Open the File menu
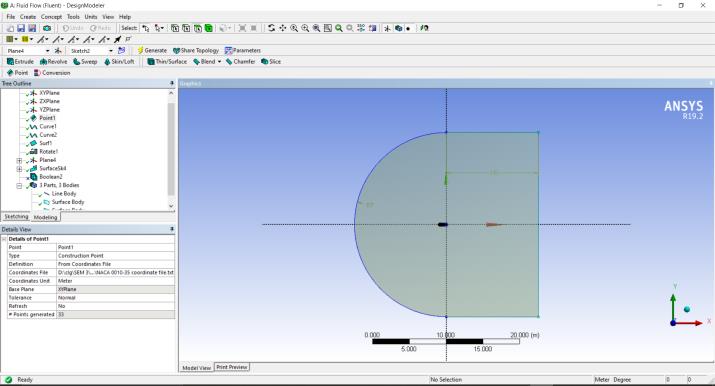 (10, 17)
